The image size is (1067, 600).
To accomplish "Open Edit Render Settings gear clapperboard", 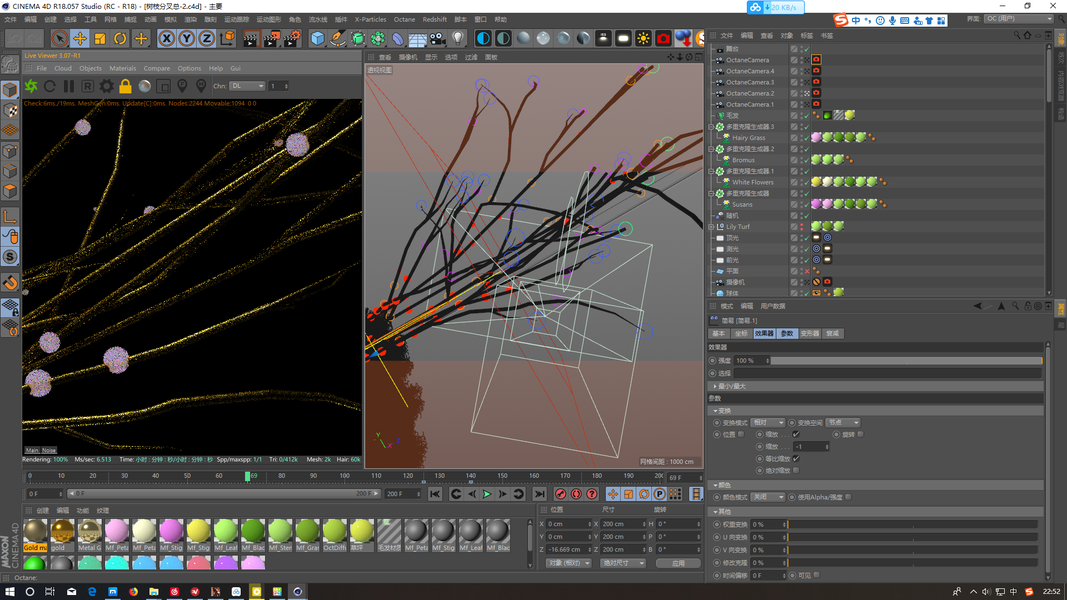I will 291,39.
